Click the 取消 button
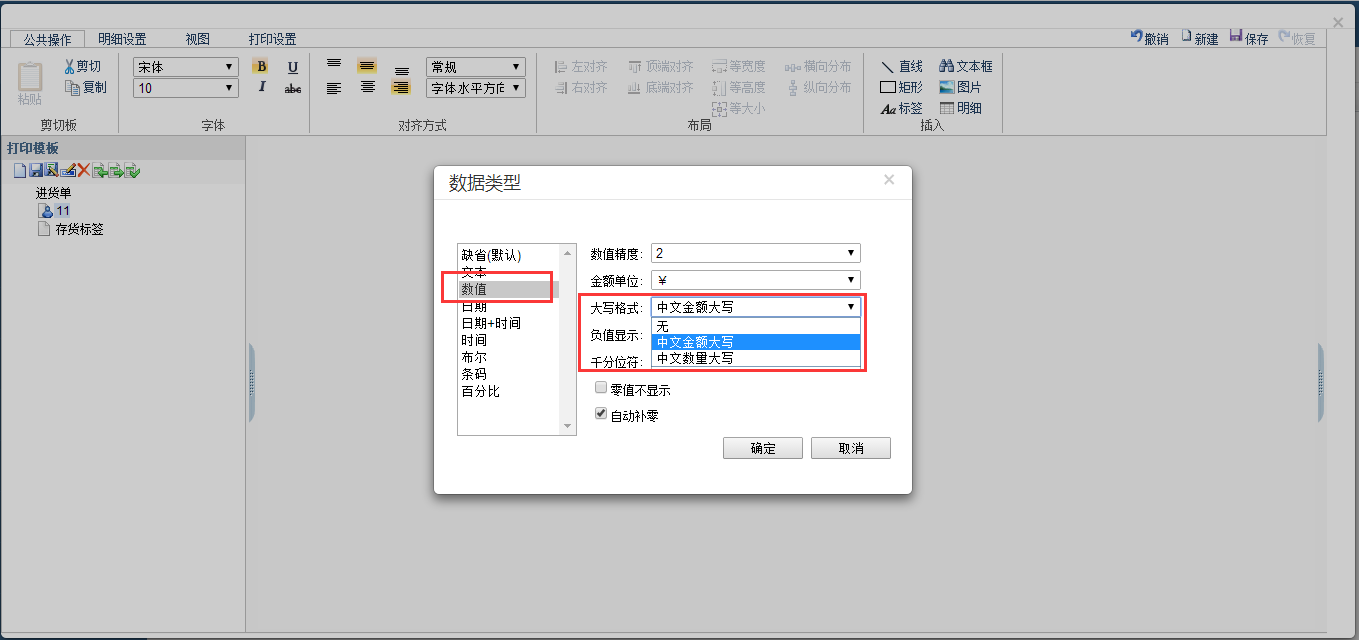The width and height of the screenshot is (1359, 640). (x=850, y=448)
